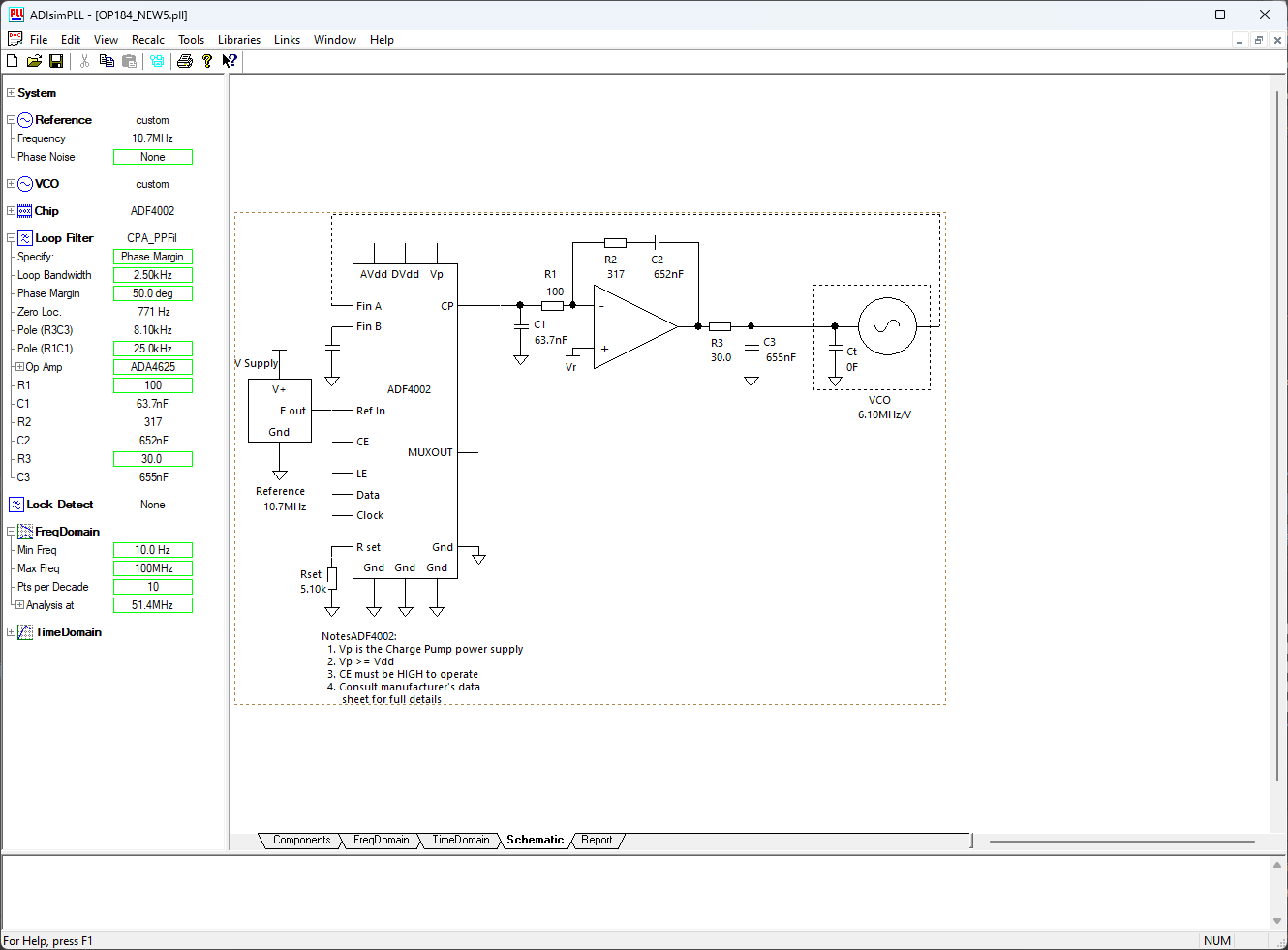The image size is (1288, 950).
Task: Expand the TimeDomain tree node
Action: (11, 632)
